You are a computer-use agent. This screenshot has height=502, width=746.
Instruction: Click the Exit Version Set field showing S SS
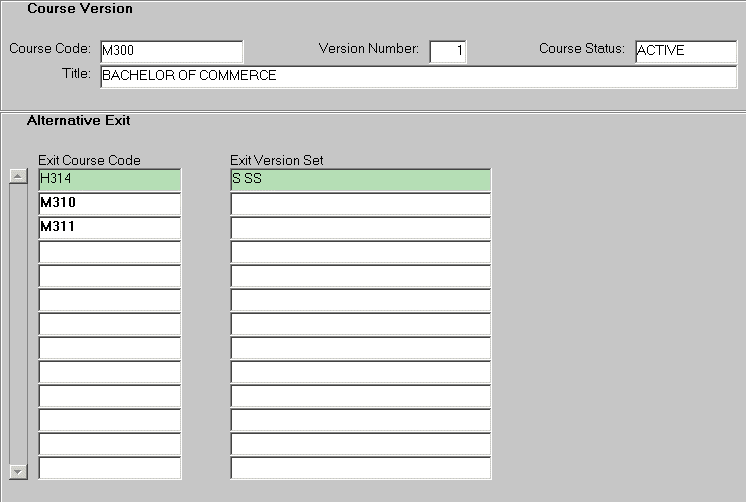point(360,180)
